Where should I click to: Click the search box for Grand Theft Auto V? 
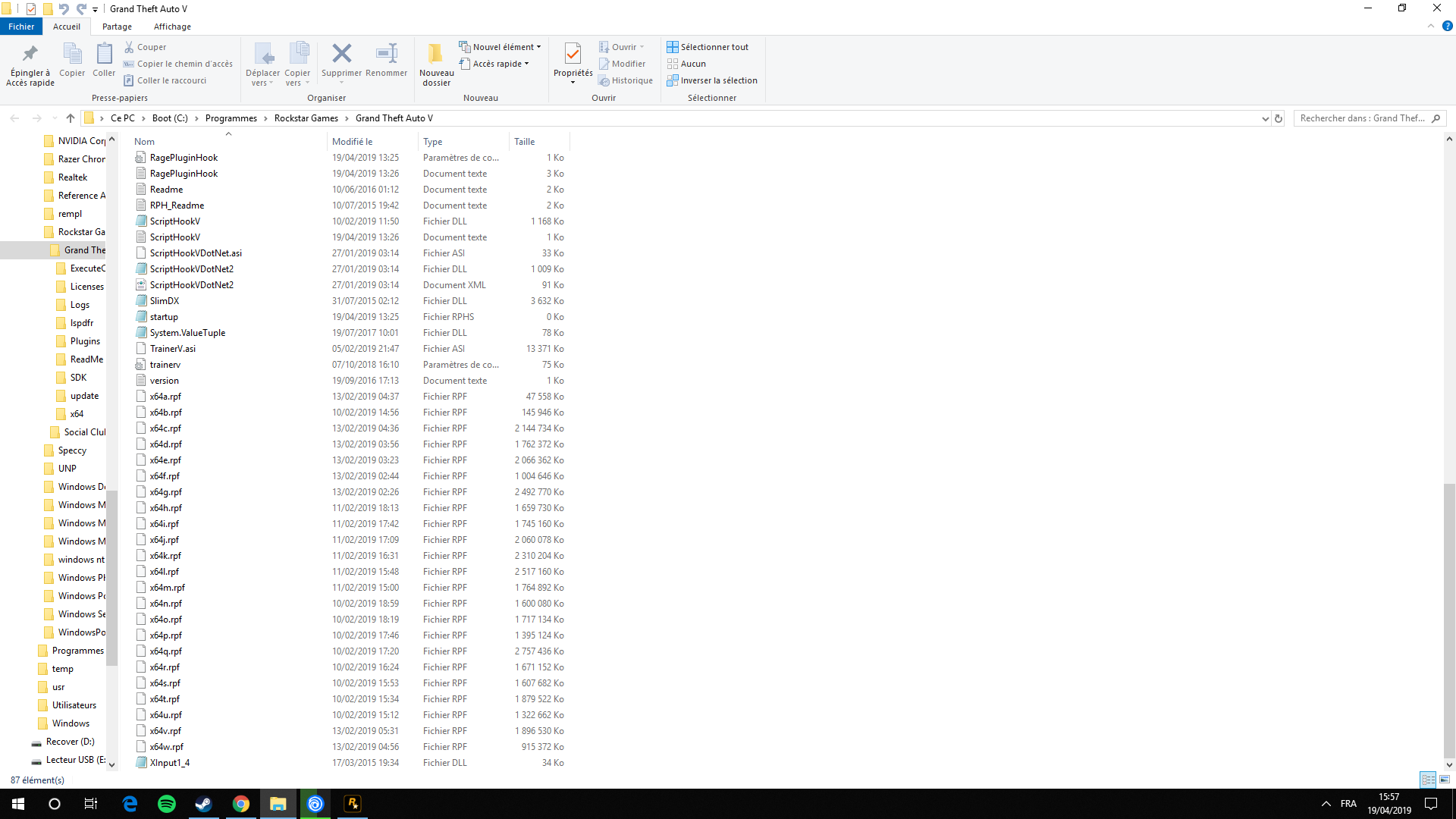click(1363, 118)
